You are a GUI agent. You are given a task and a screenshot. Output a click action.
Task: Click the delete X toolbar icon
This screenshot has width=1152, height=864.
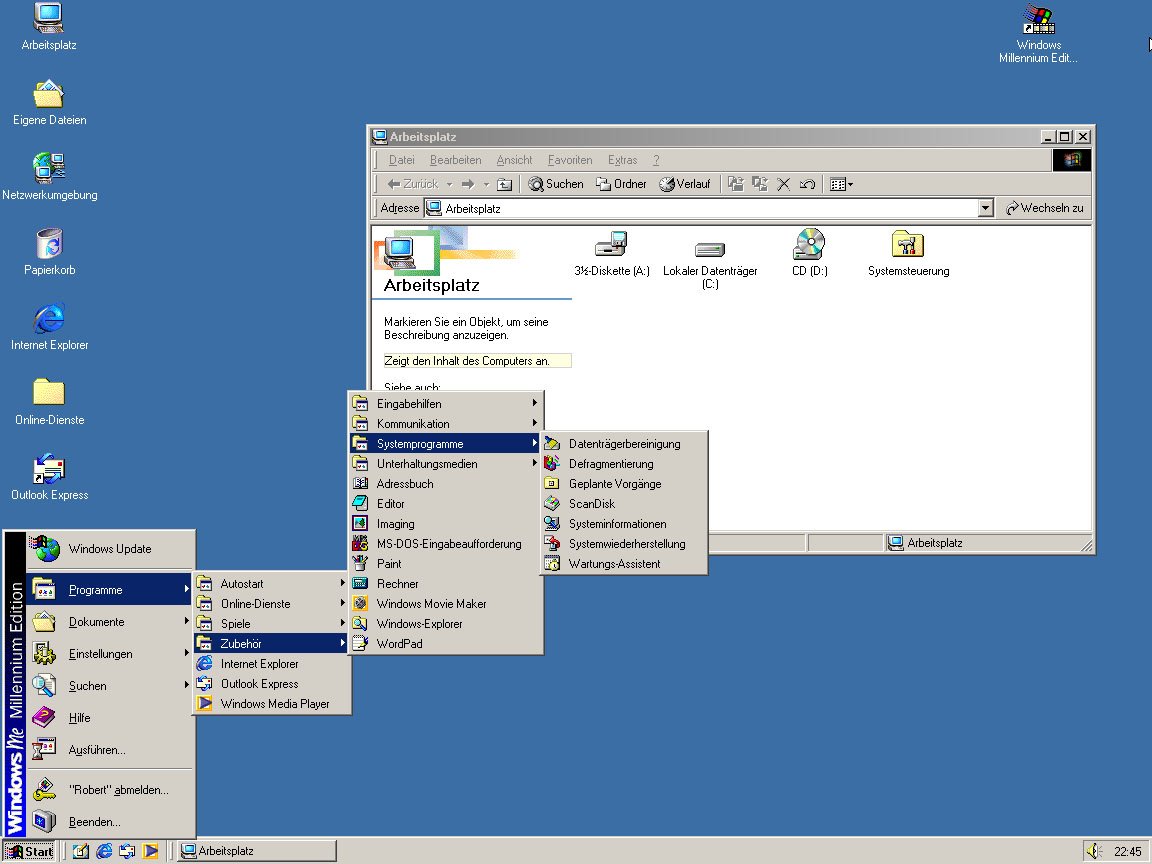(x=783, y=184)
